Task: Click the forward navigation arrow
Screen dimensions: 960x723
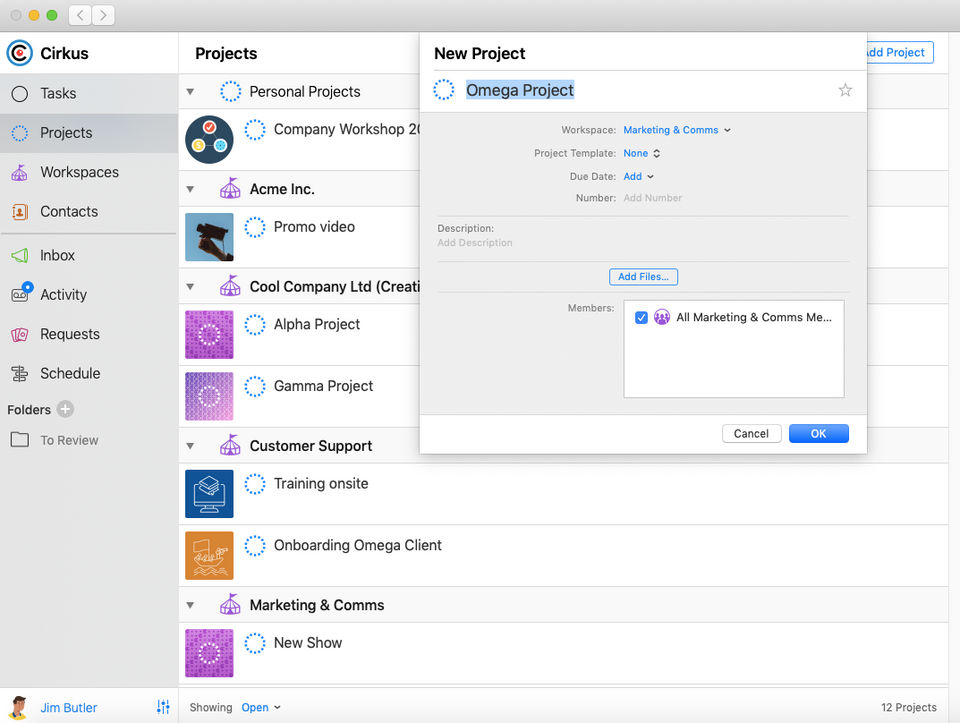Action: [x=103, y=15]
